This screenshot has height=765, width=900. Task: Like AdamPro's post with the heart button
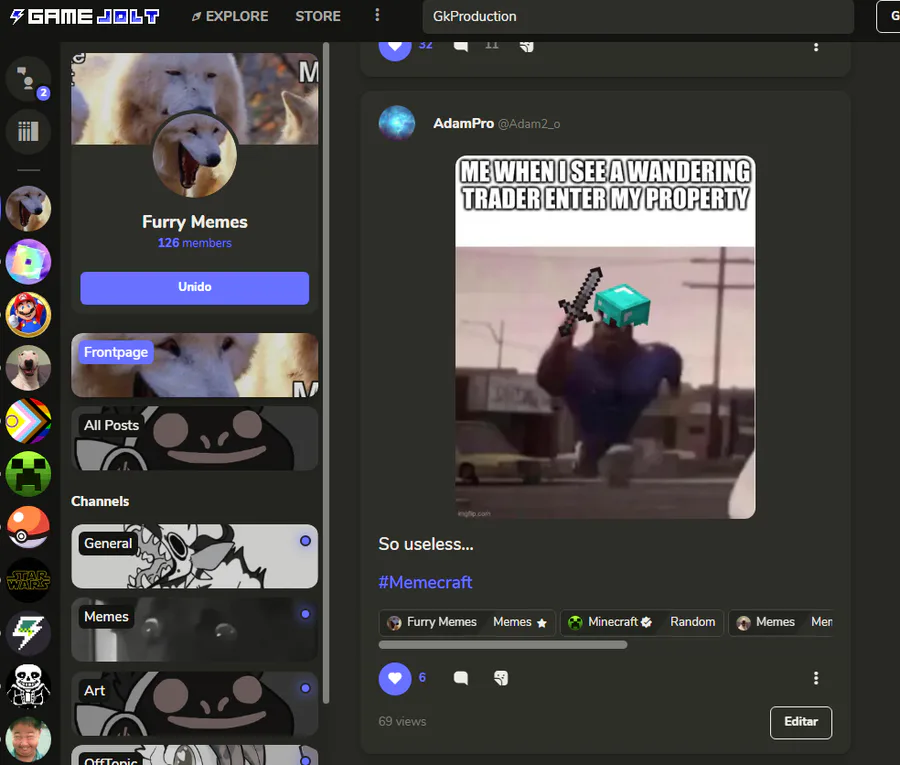point(395,678)
